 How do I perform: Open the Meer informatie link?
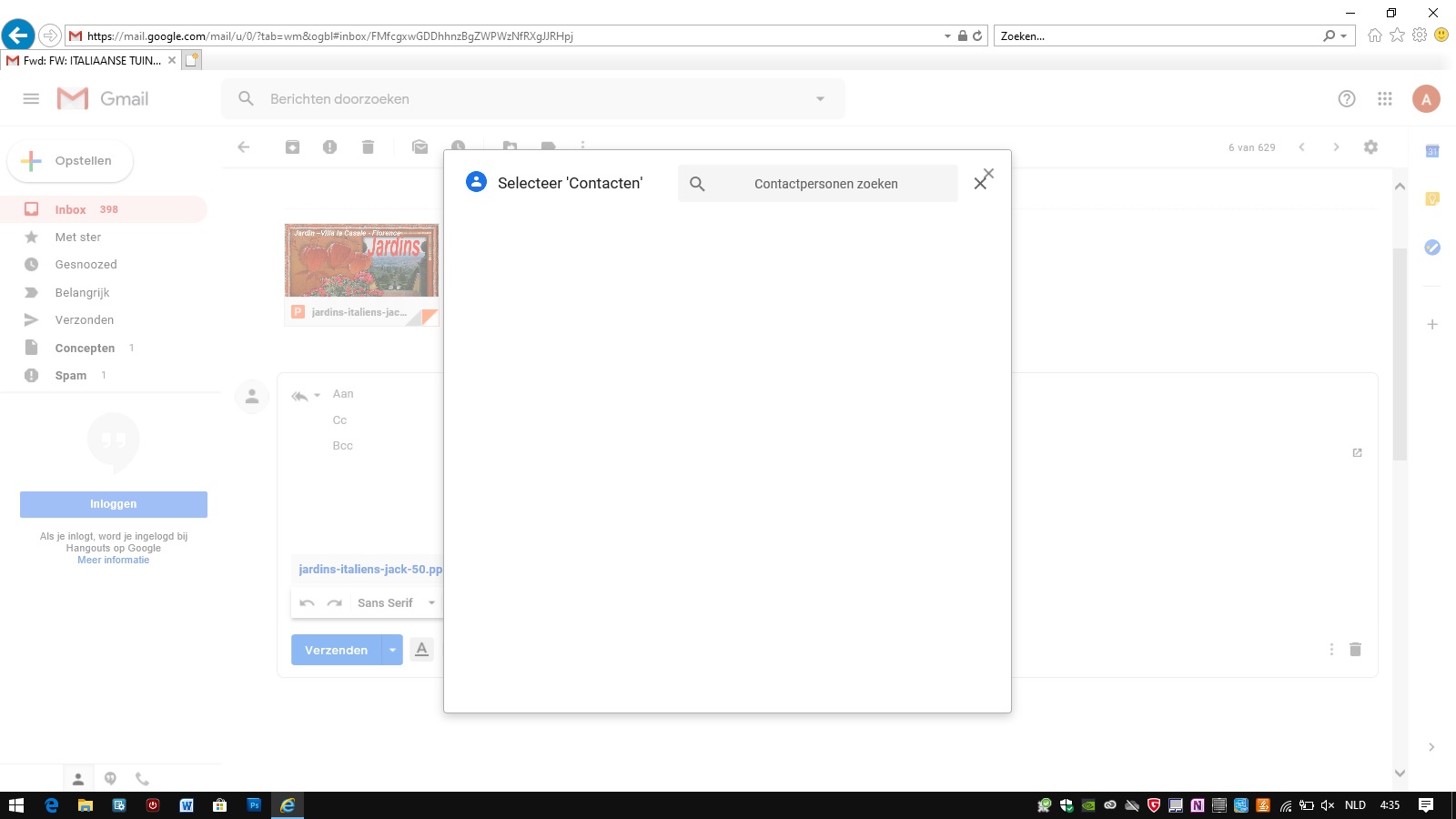pyautogui.click(x=114, y=561)
